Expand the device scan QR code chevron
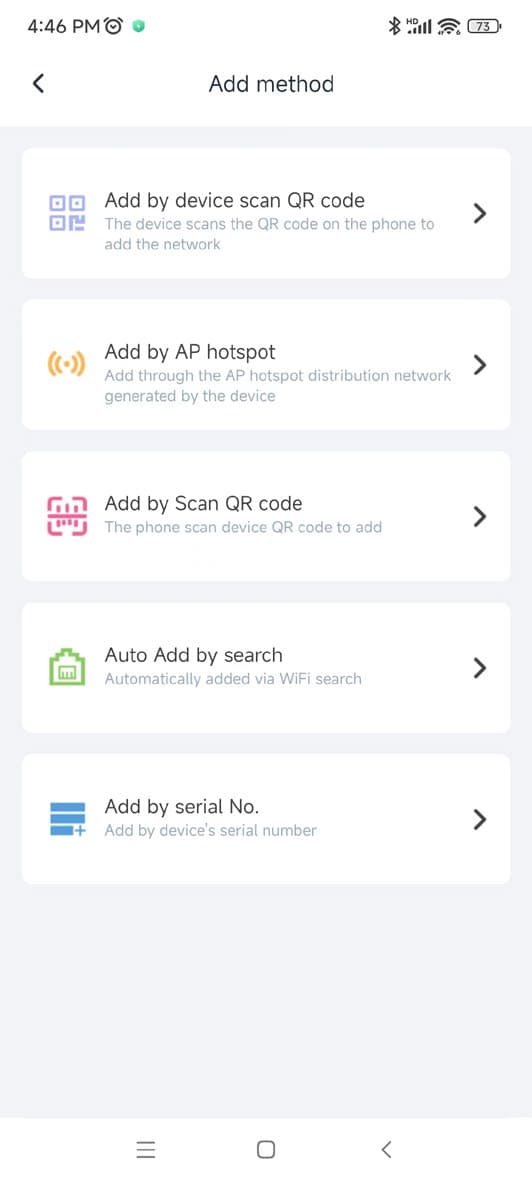 479,214
